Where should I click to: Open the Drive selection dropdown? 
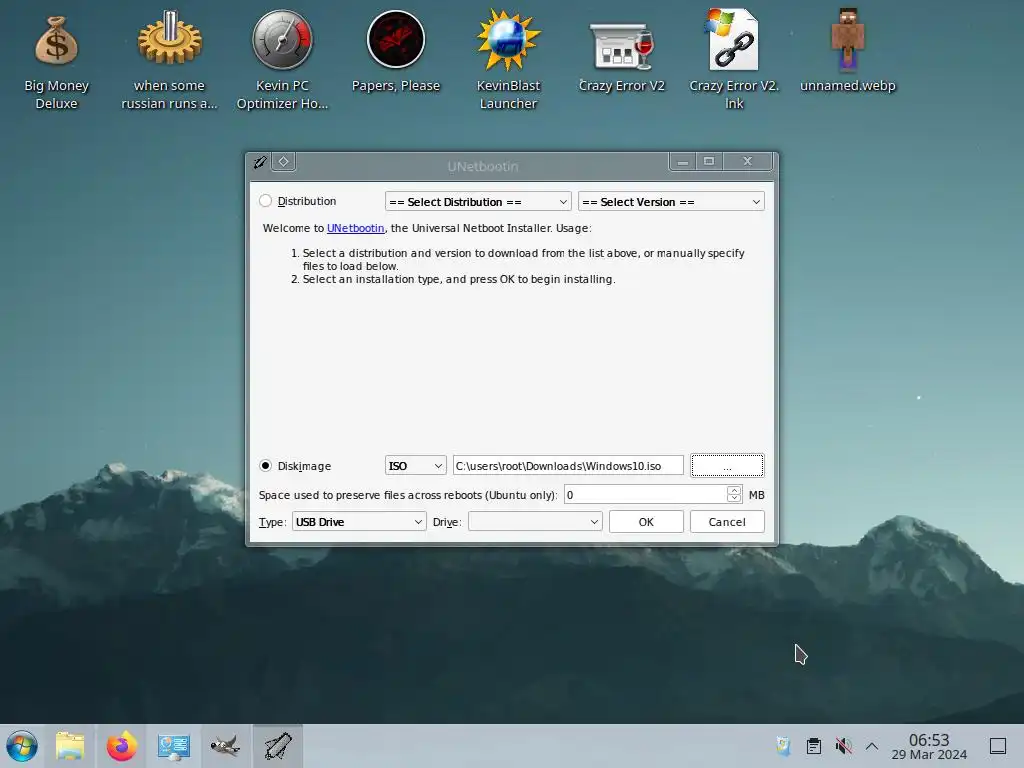[535, 522]
